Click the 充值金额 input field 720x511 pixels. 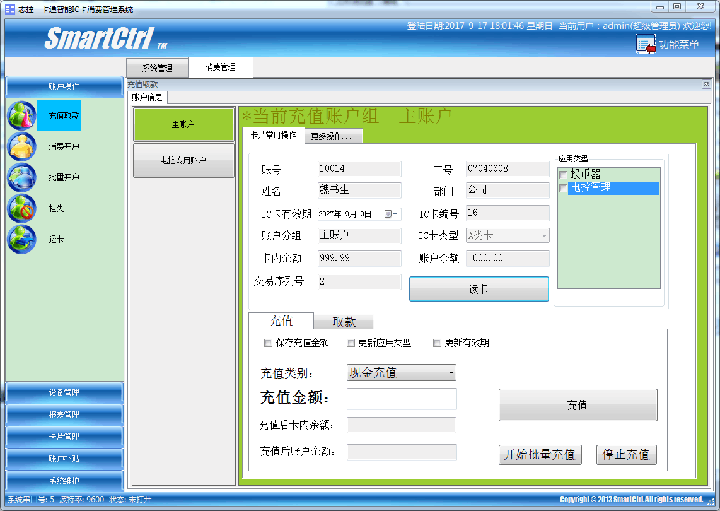401,399
